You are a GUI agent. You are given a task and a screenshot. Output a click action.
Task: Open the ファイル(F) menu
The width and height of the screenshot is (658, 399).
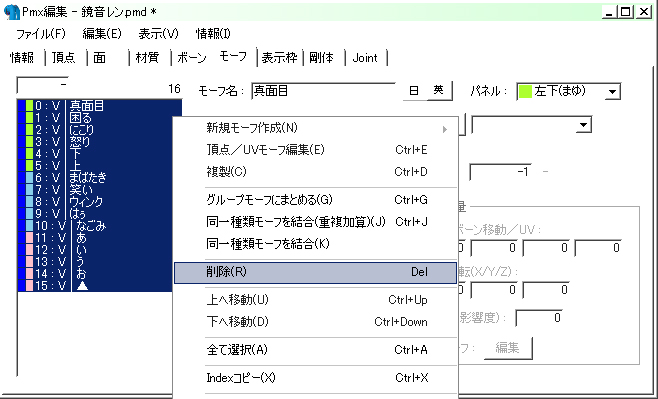point(41,34)
